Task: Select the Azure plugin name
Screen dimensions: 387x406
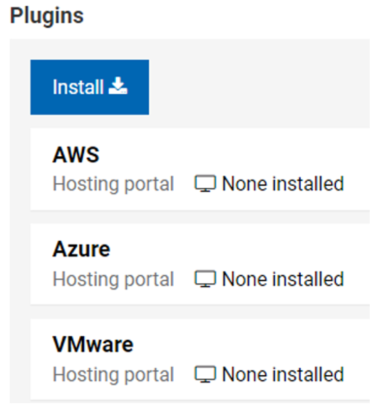Action: pyautogui.click(x=81, y=249)
